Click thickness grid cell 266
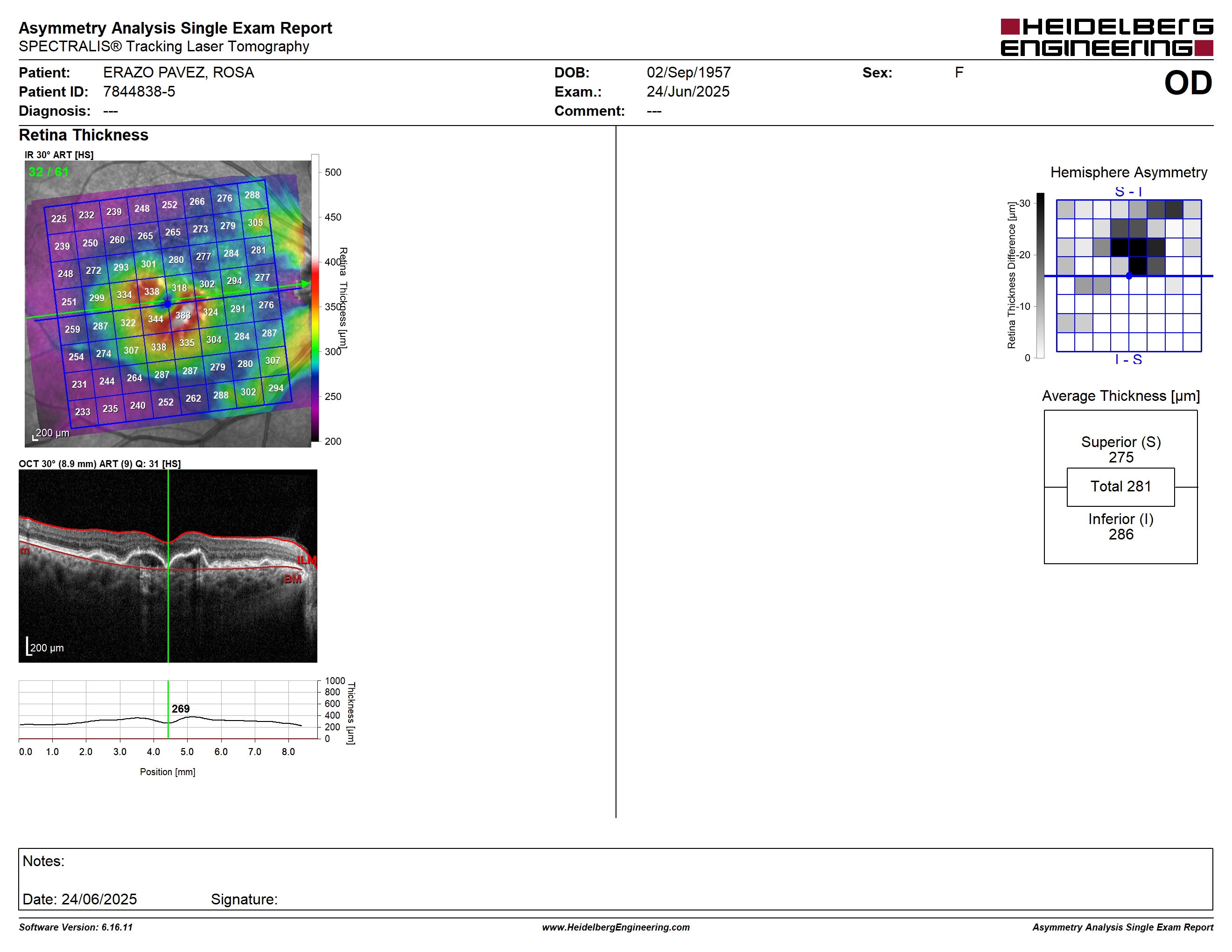 point(197,202)
